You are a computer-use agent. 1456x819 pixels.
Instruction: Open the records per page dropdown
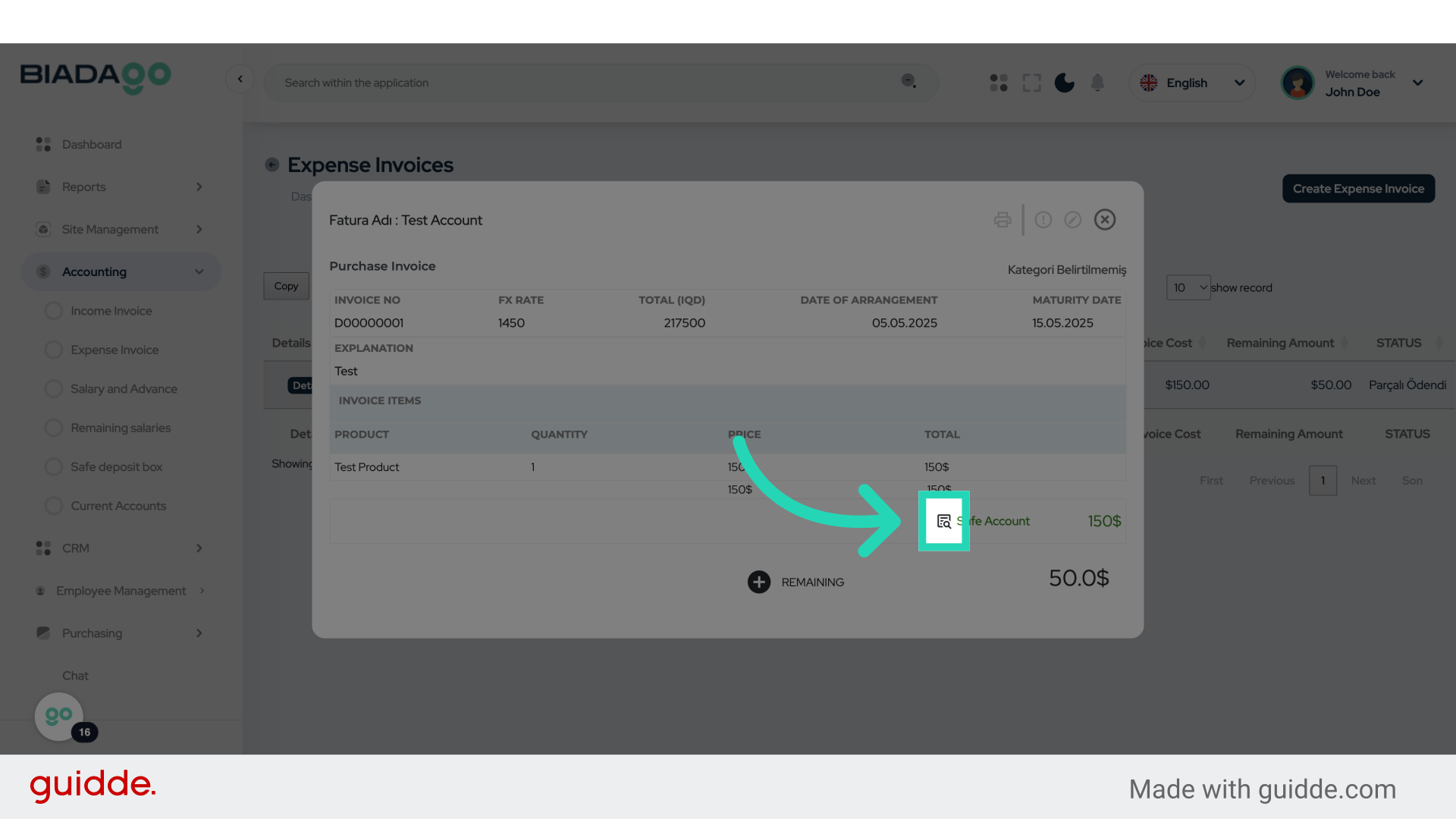1188,287
